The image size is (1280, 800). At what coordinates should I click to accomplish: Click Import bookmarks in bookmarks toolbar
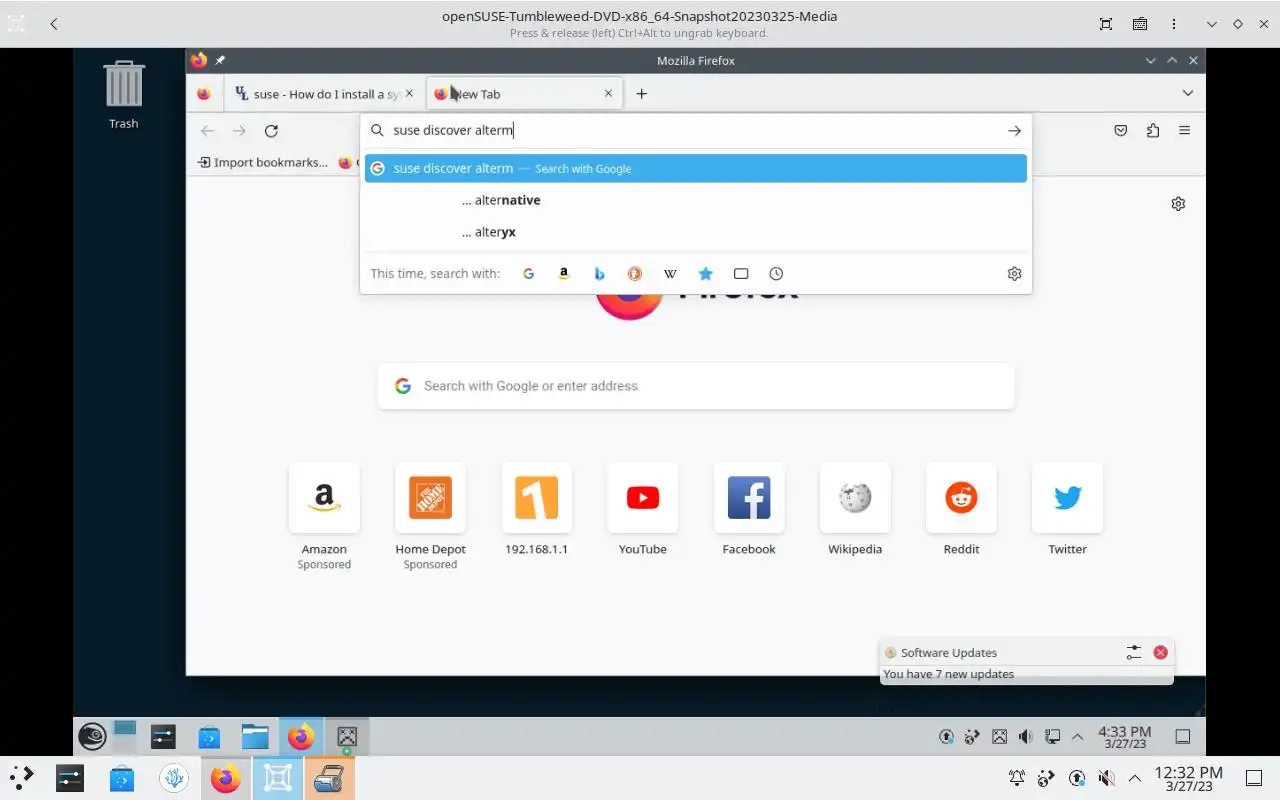[263, 162]
